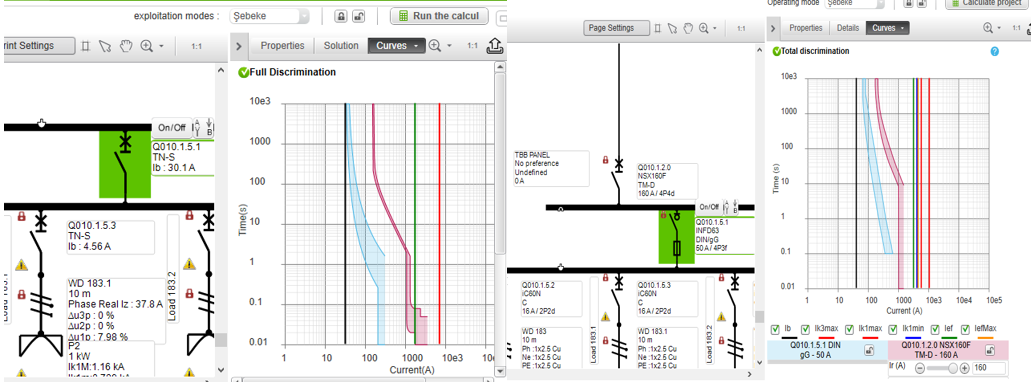Decrease Ir with the minus button

pyautogui.click(x=920, y=368)
